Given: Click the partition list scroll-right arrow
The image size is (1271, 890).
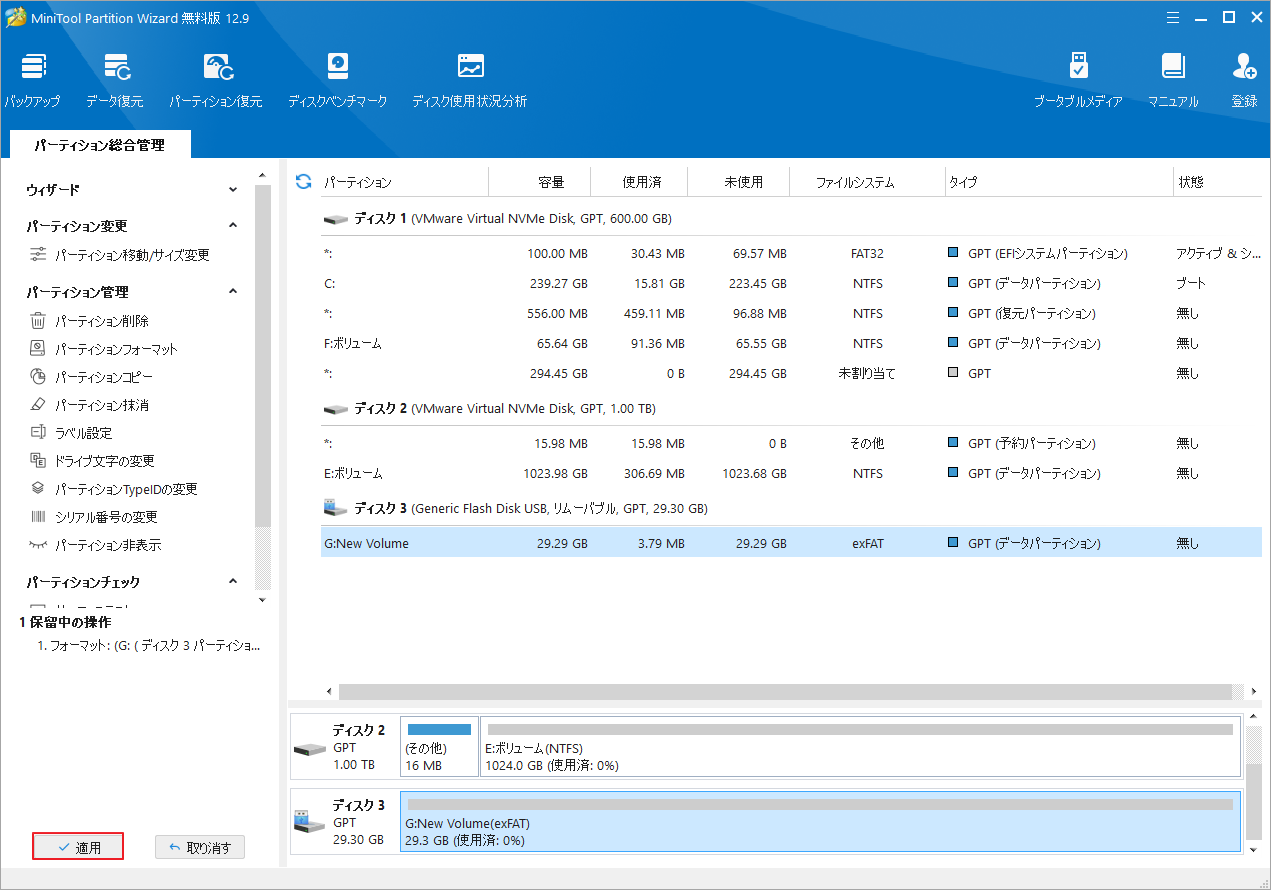Looking at the screenshot, I should (1254, 691).
